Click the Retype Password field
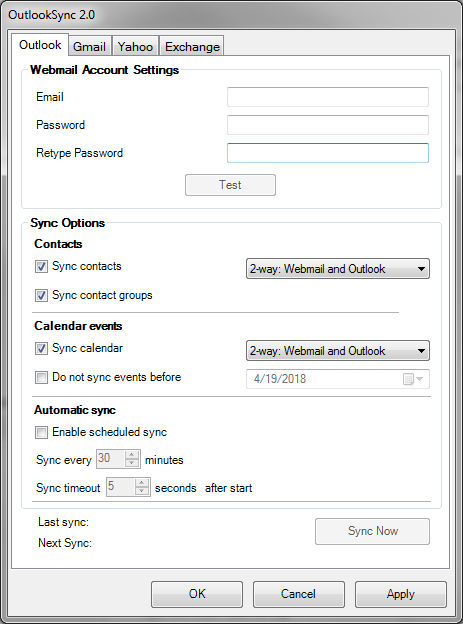This screenshot has height=624, width=463. tap(328, 153)
